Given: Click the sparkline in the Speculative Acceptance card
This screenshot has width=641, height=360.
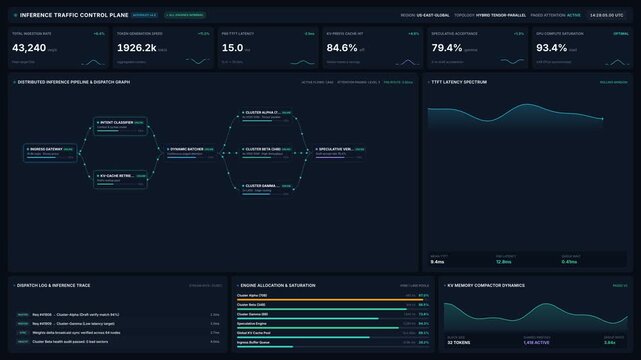Looking at the screenshot, I should [512, 61].
